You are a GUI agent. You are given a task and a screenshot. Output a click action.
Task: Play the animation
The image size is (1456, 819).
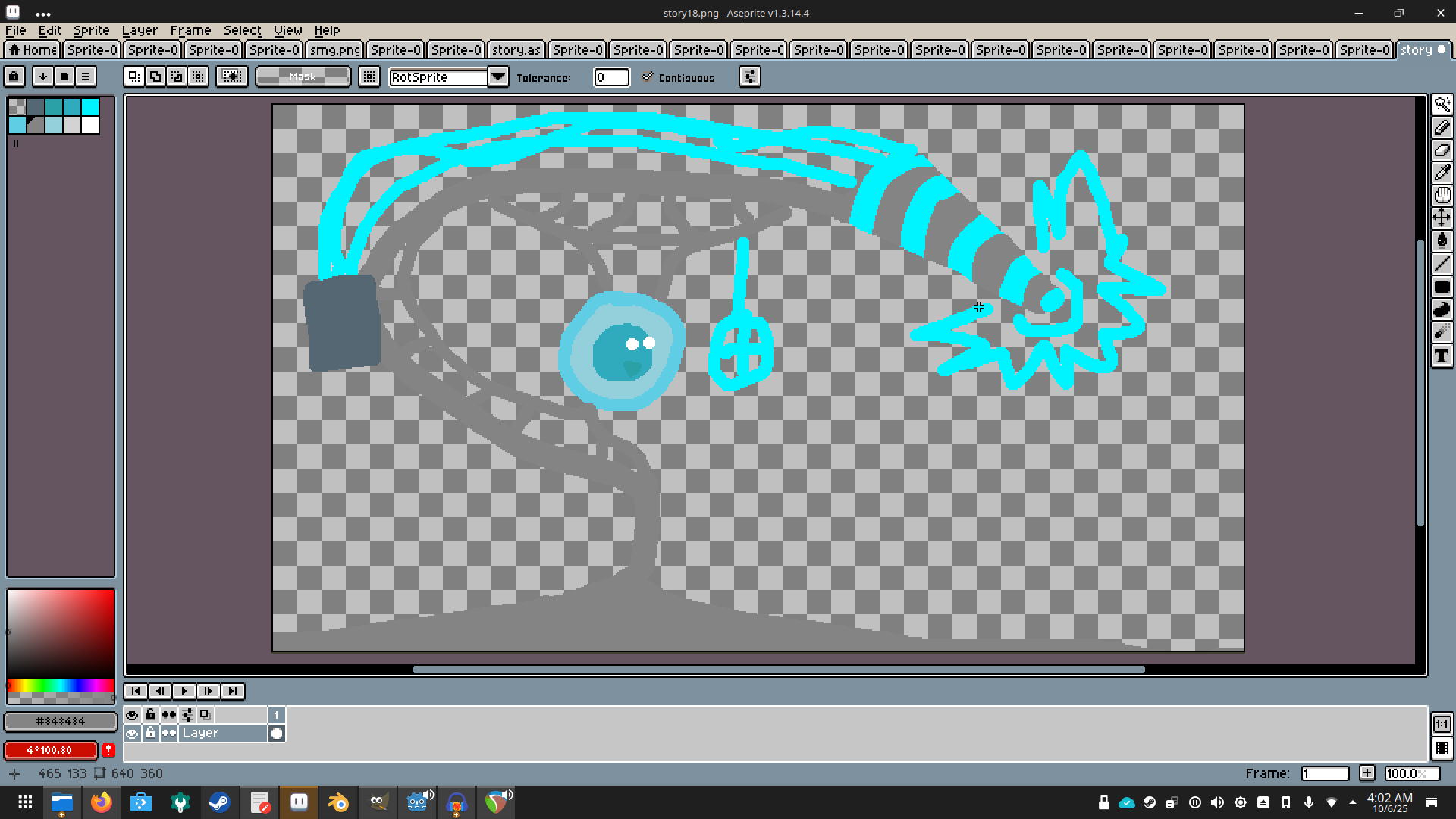click(184, 691)
